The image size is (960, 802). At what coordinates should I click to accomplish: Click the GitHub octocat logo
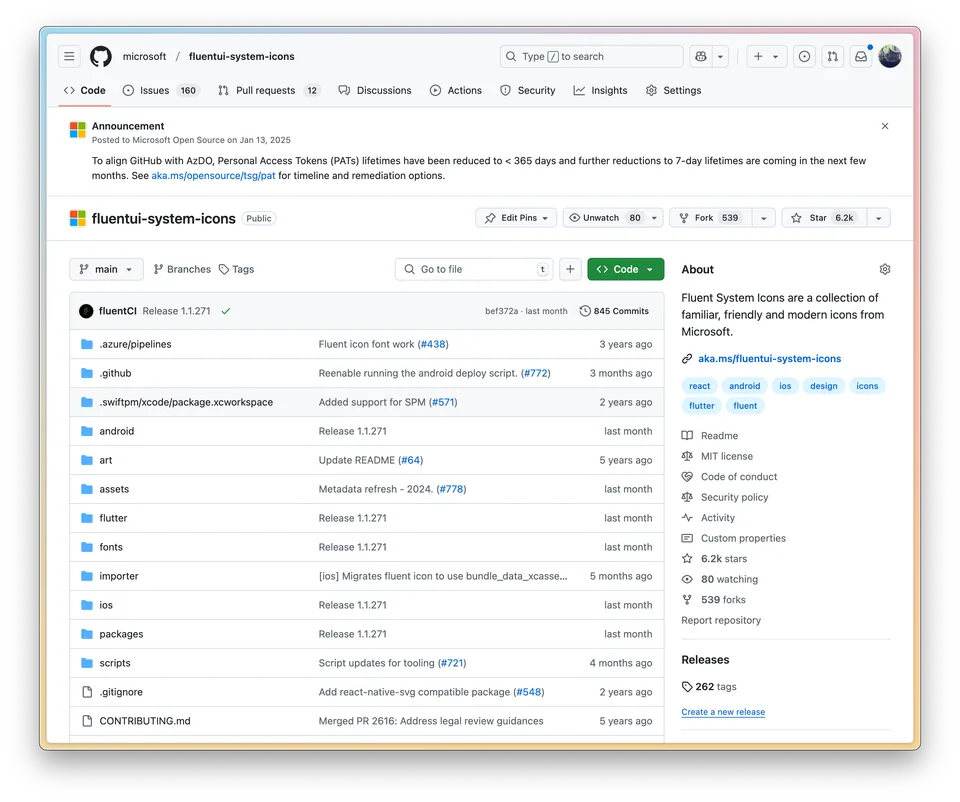pos(101,56)
